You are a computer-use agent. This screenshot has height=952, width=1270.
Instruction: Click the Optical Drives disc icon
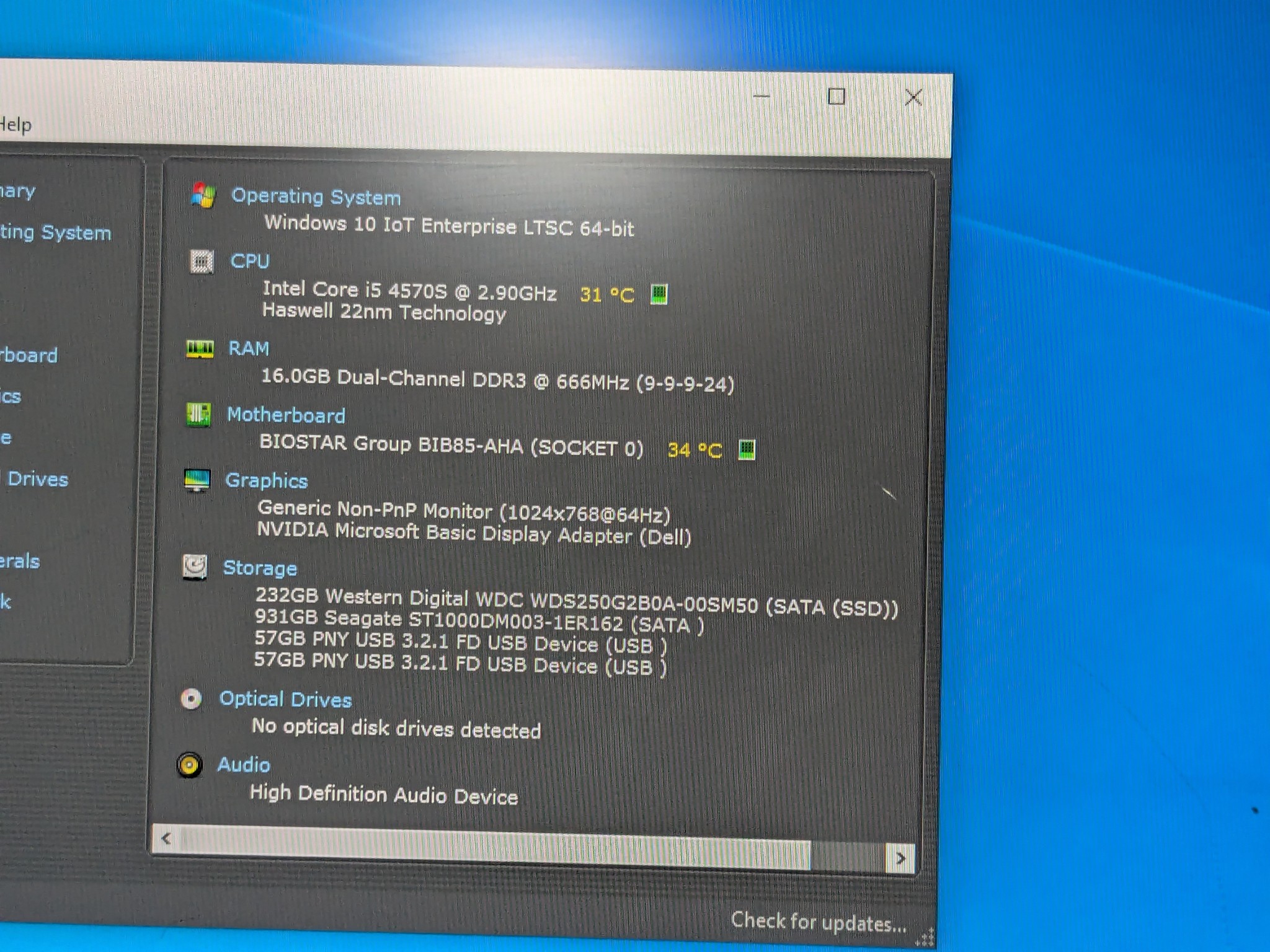click(191, 699)
